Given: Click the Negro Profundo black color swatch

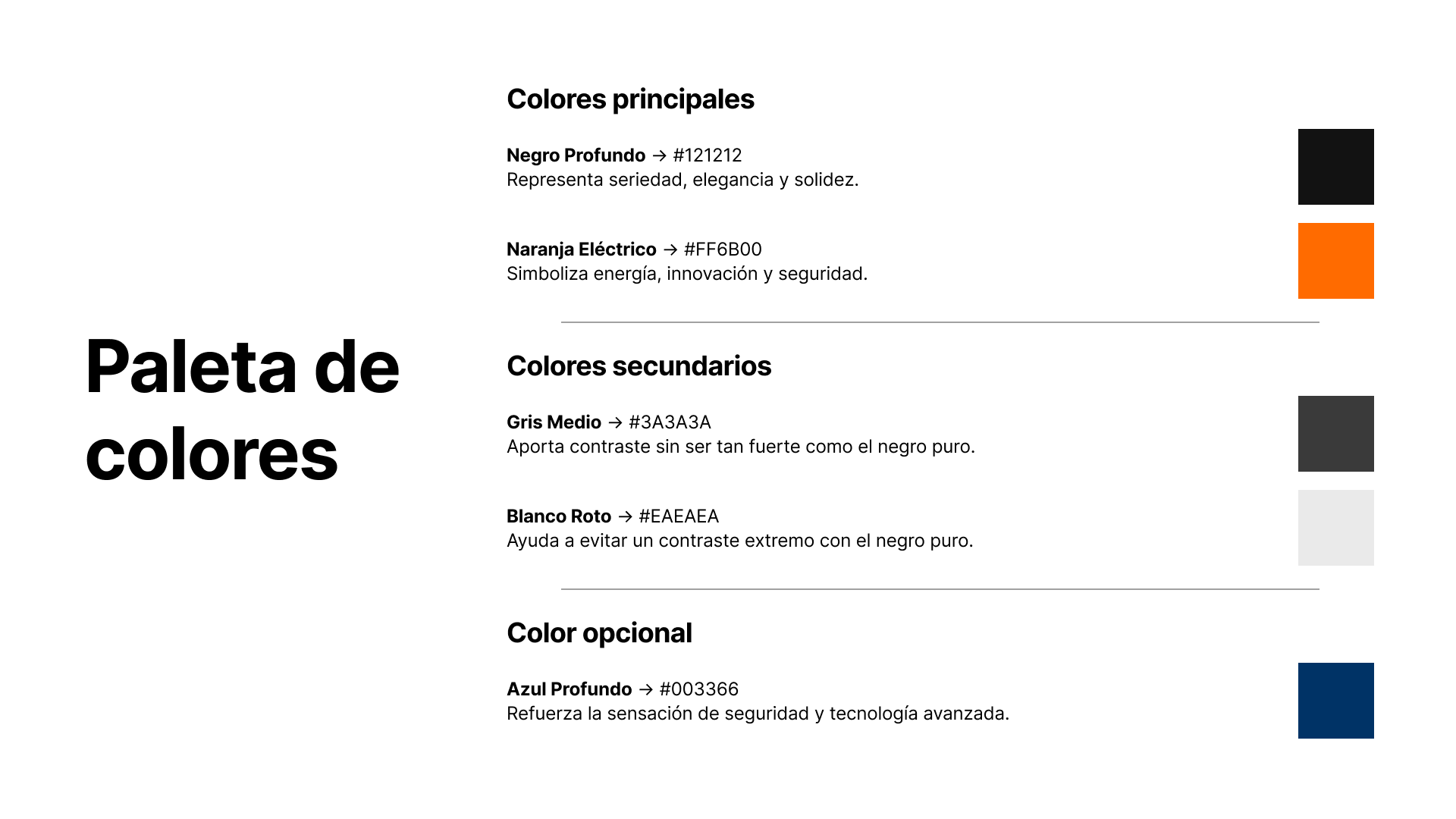Looking at the screenshot, I should 1335,167.
